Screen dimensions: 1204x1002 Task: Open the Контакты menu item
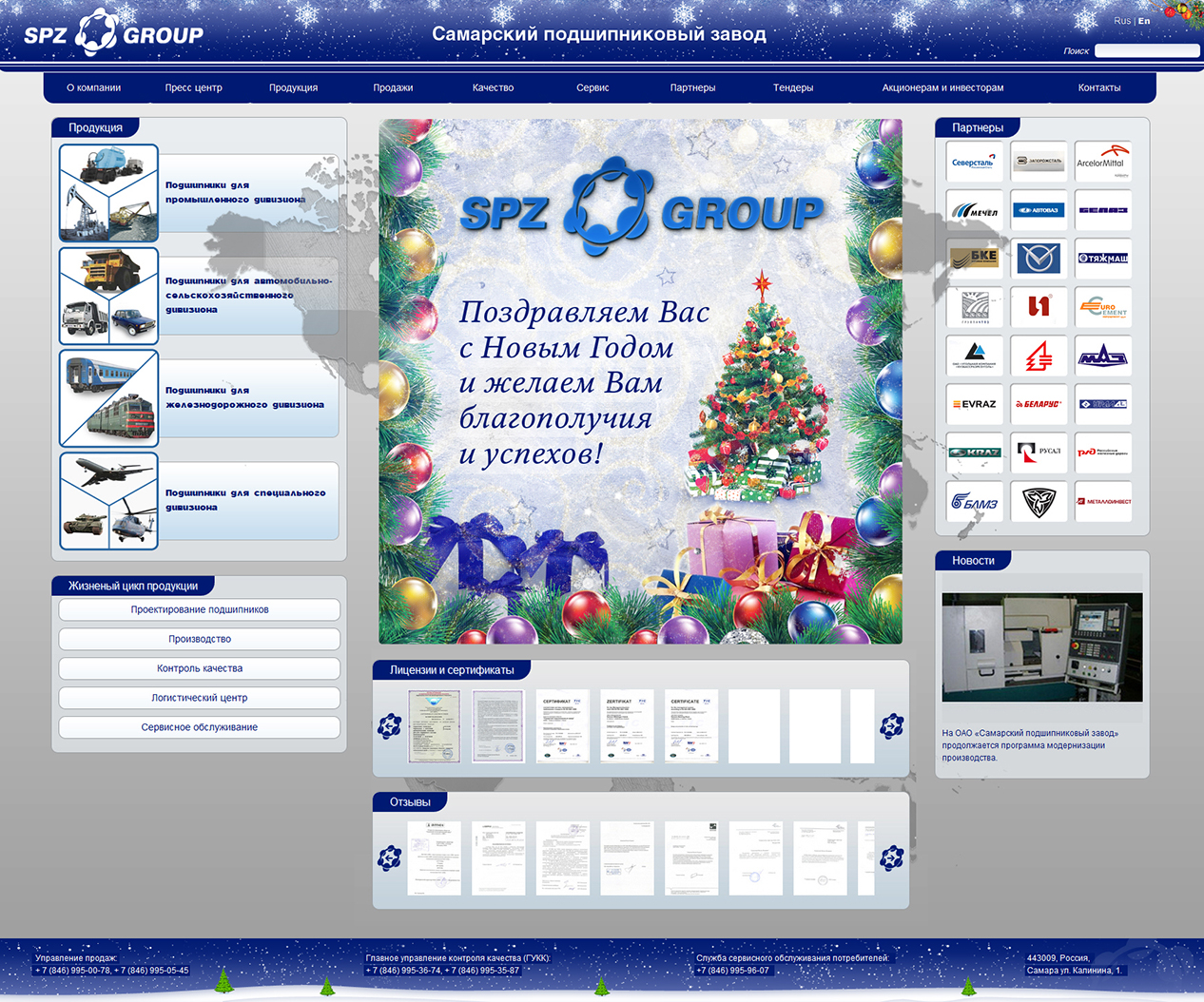(1098, 87)
